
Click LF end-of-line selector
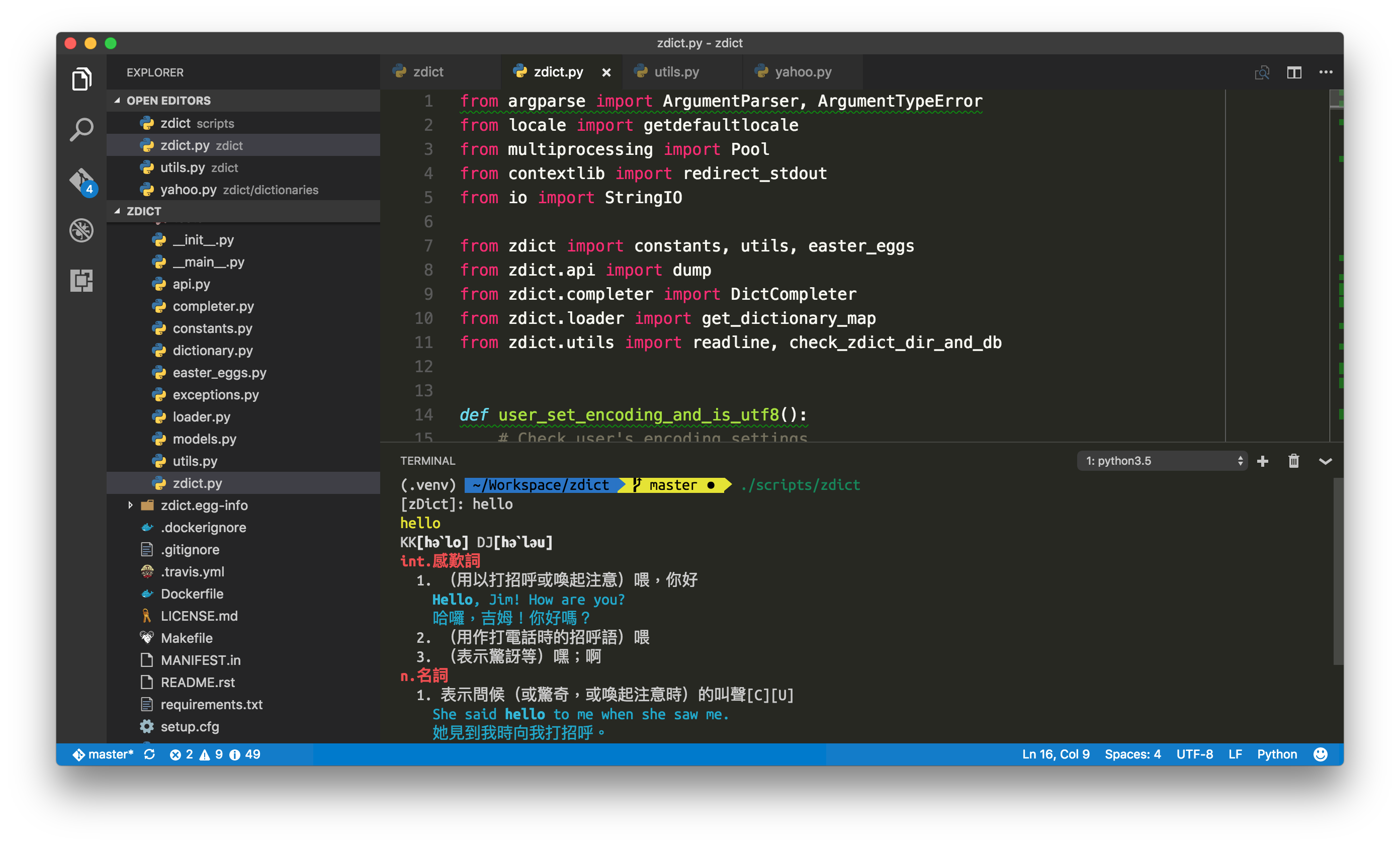1235,754
